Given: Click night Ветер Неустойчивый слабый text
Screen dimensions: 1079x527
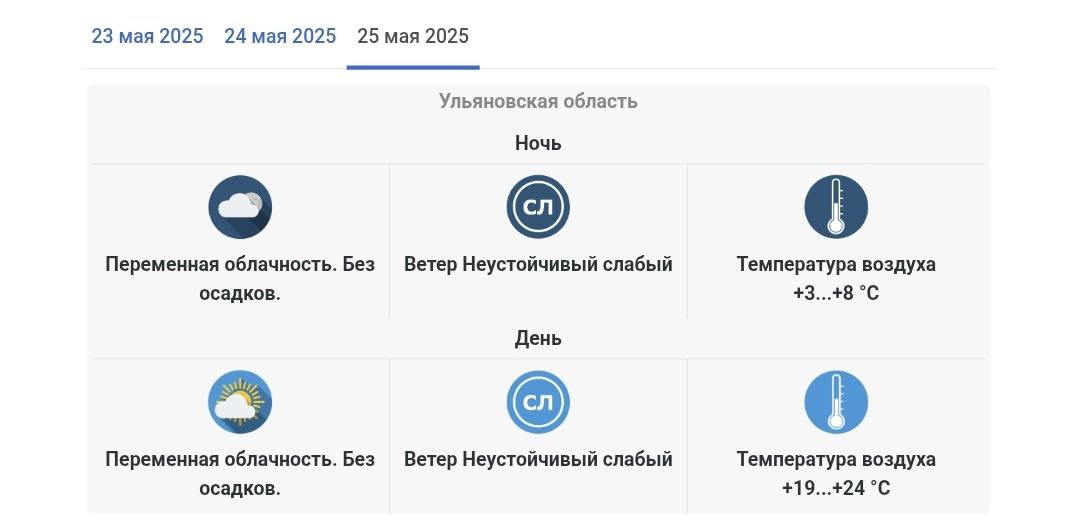Looking at the screenshot, I should coord(538,264).
